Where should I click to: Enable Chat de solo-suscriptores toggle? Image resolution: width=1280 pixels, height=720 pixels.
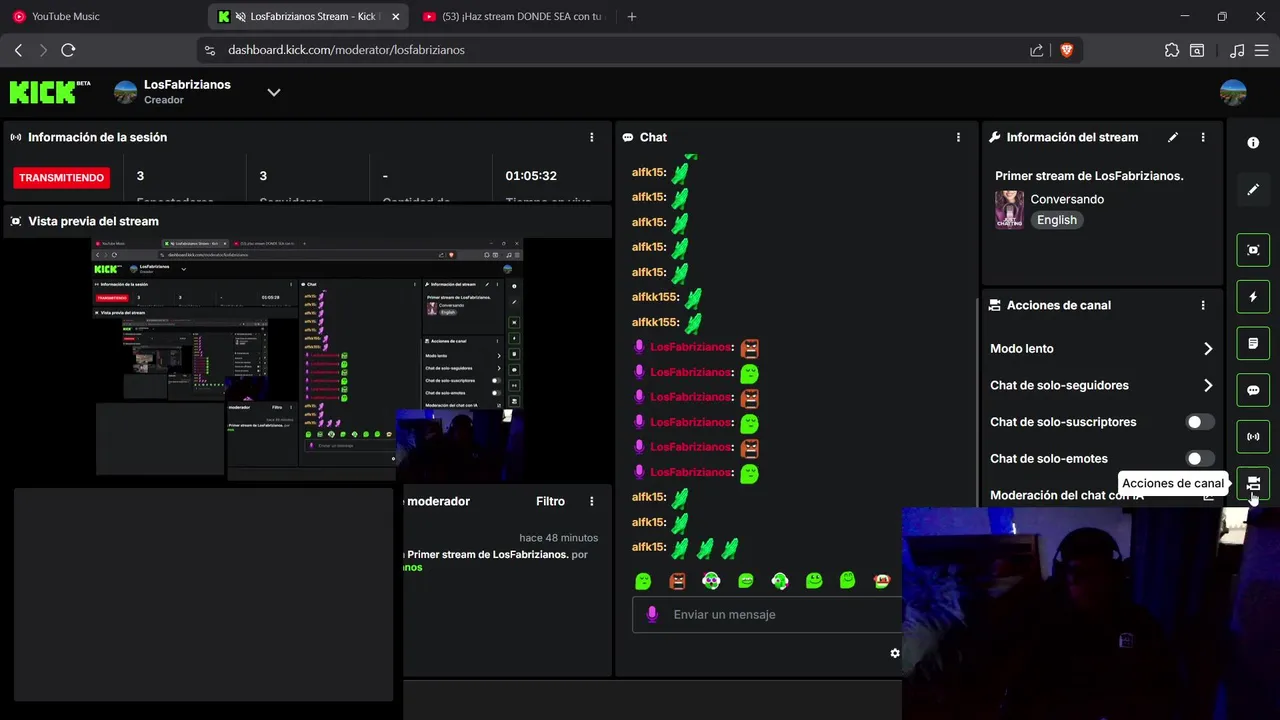click(1200, 422)
